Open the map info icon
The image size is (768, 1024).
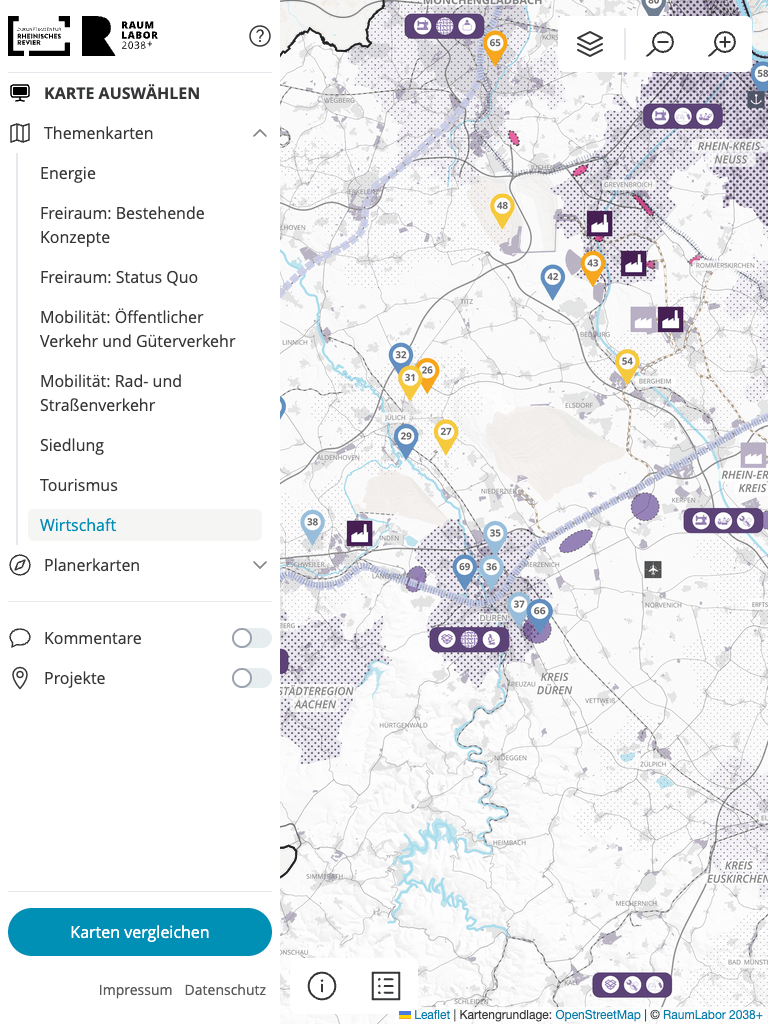[321, 985]
